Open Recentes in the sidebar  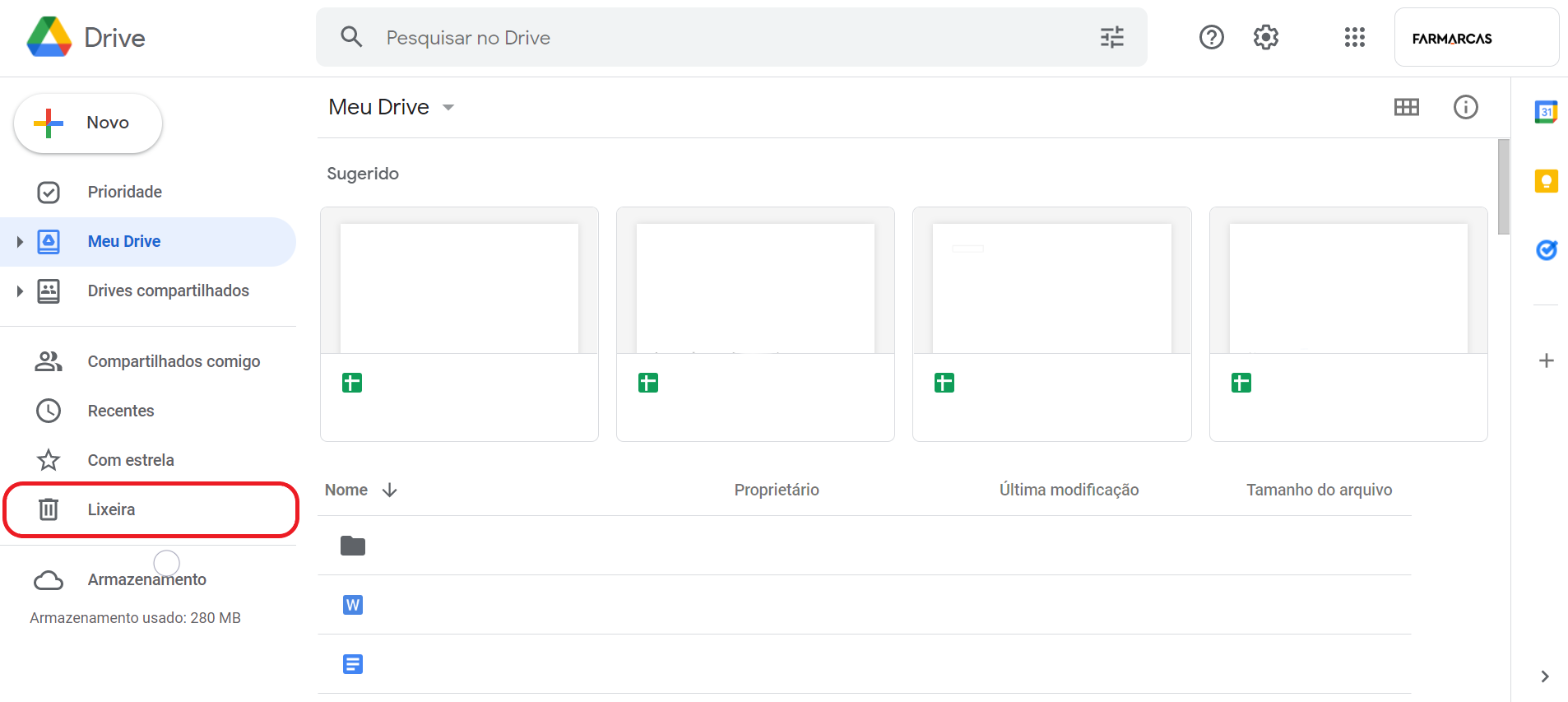point(120,411)
